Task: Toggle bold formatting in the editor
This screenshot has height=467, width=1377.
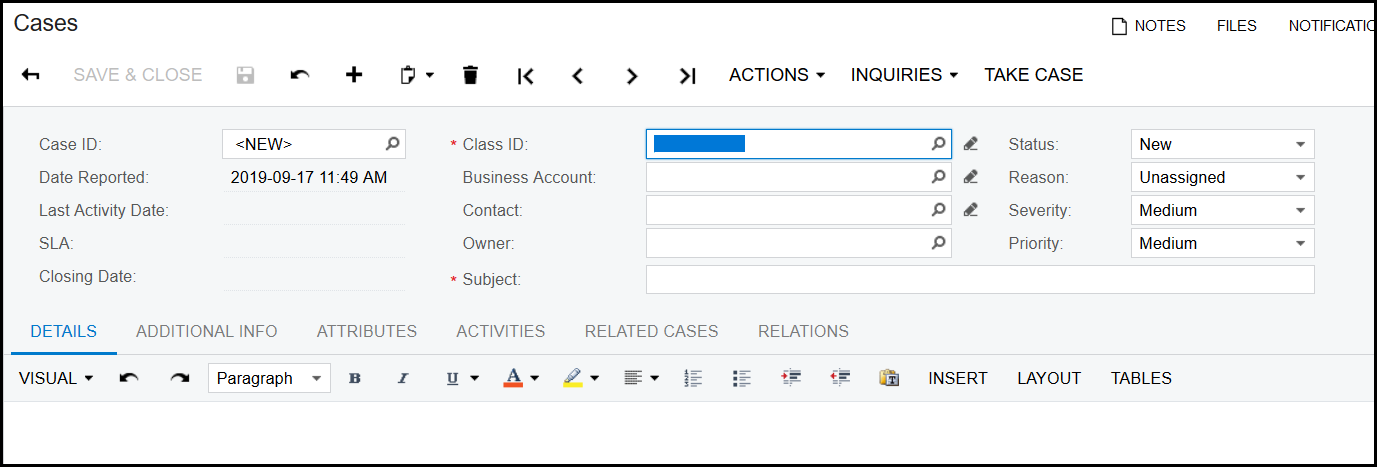Action: coord(354,378)
